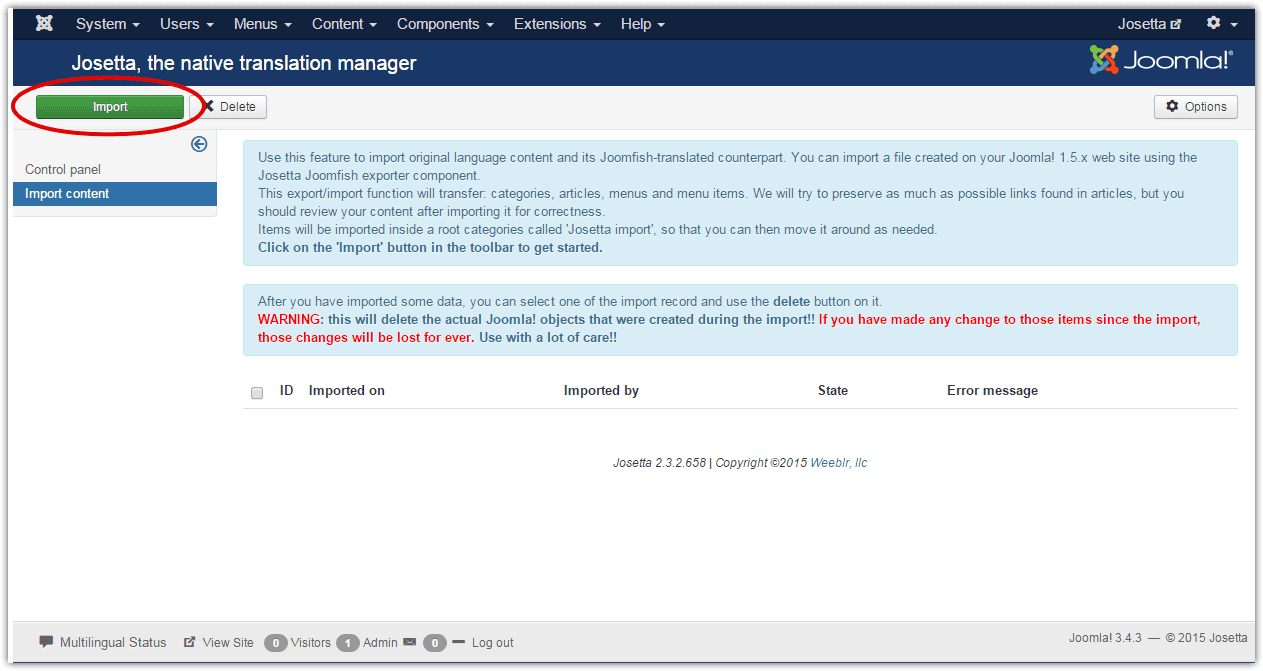
Task: Open the gear settings dropdown in the top bar
Action: pos(1222,23)
